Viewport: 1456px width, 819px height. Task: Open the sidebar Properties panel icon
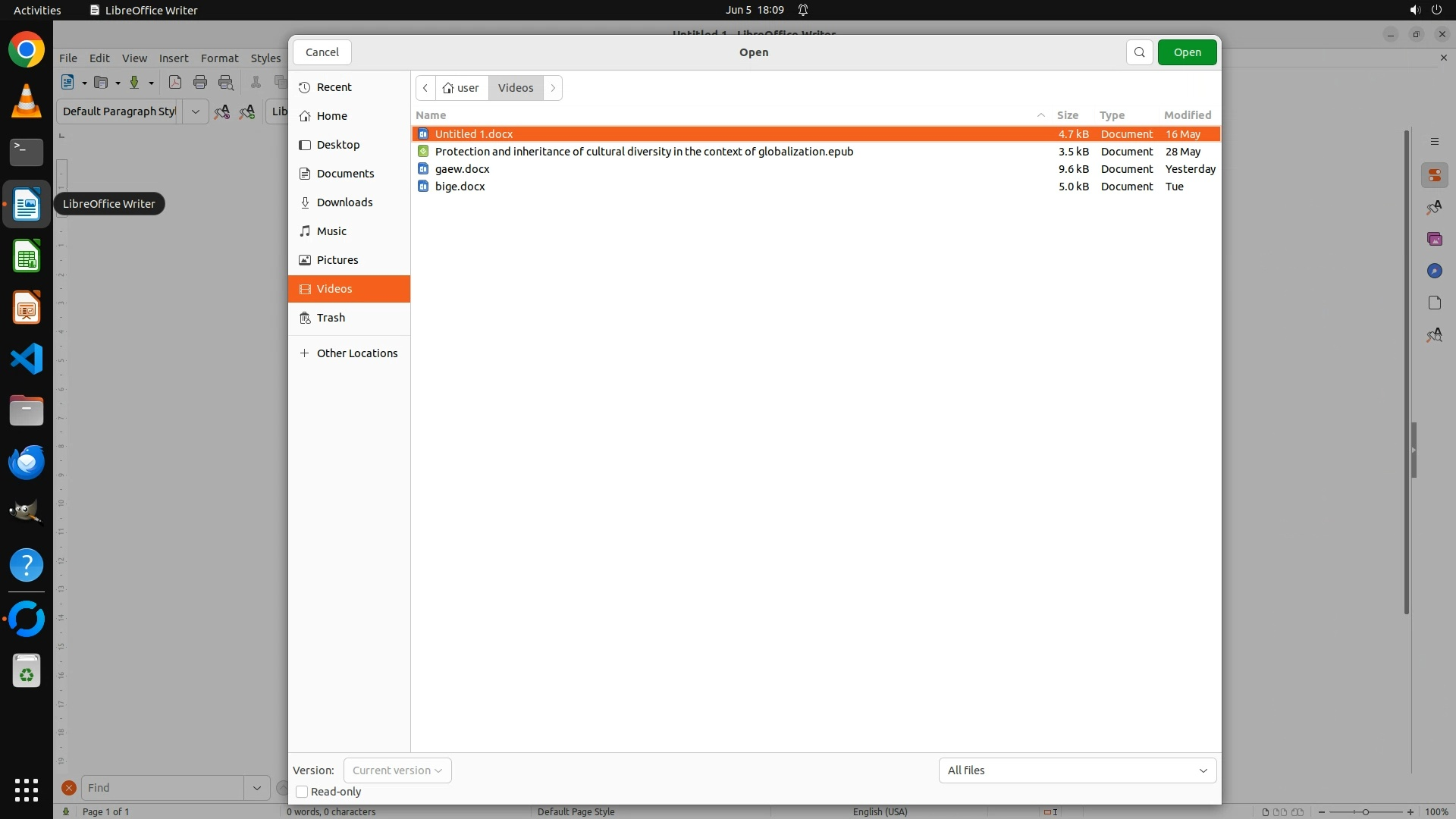pyautogui.click(x=1434, y=176)
